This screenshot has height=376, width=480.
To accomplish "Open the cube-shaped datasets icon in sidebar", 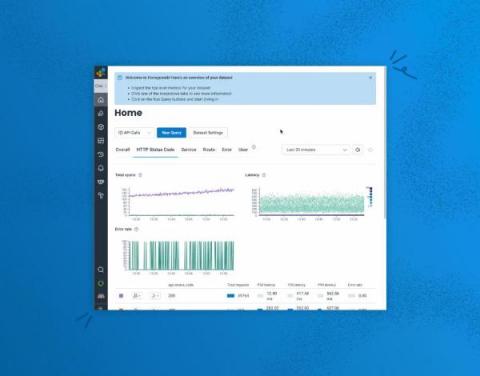I will [x=101, y=127].
